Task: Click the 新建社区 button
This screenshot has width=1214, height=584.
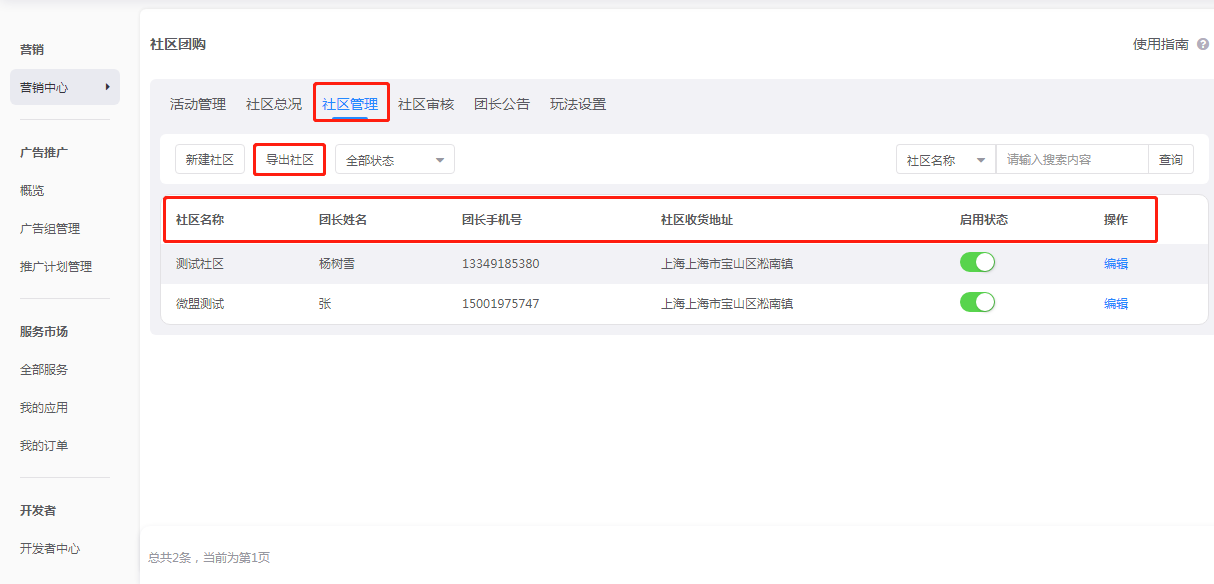Action: pyautogui.click(x=210, y=160)
